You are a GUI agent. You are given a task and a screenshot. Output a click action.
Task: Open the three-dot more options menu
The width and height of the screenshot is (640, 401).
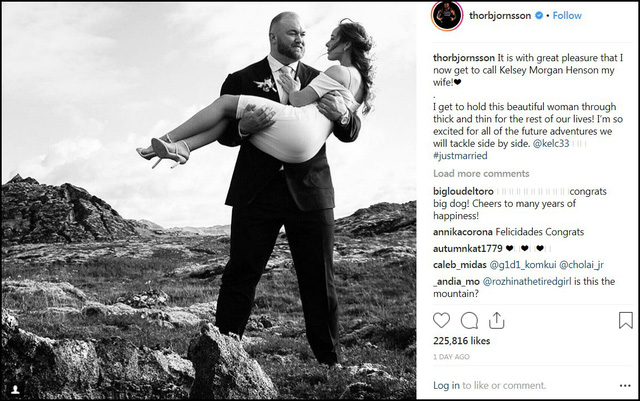625,385
